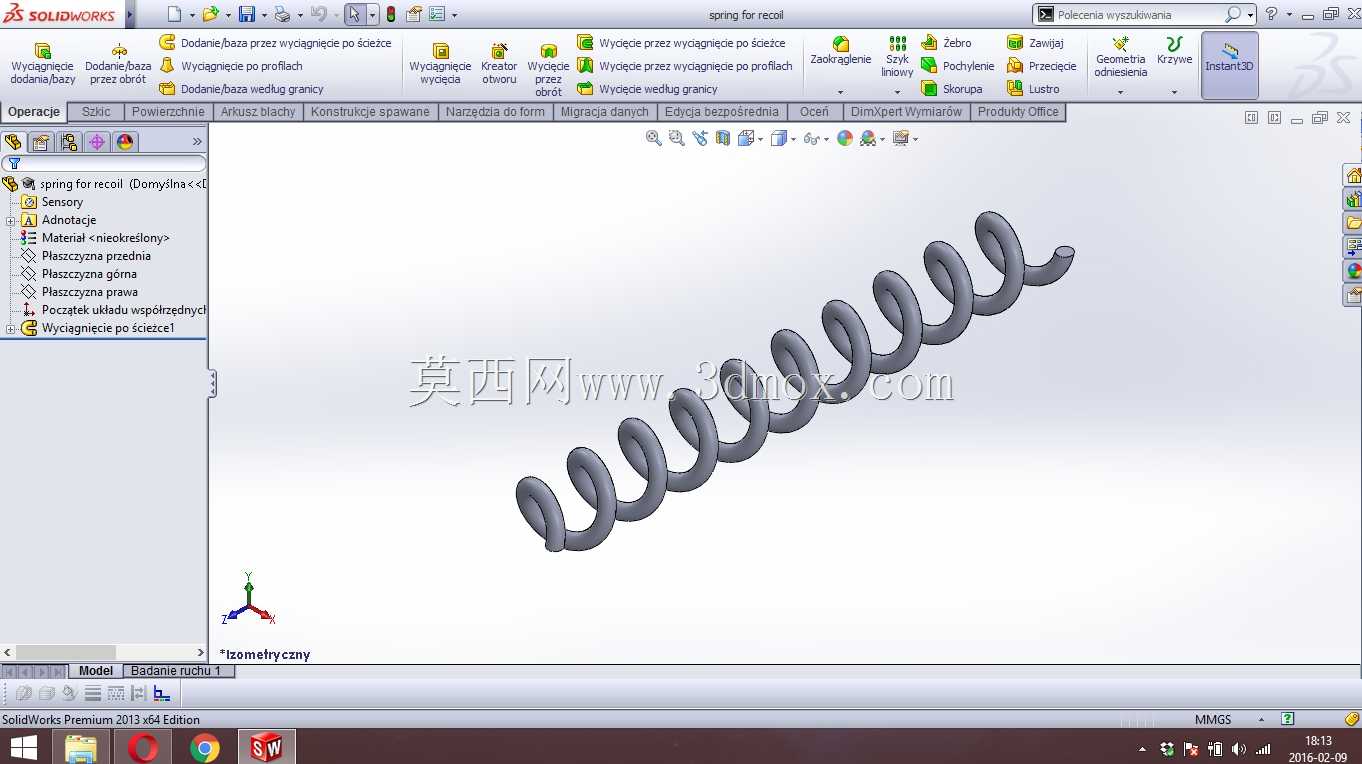Viewport: 1362px width, 764px height.
Task: Select the Żebro rib tool
Action: click(x=946, y=43)
